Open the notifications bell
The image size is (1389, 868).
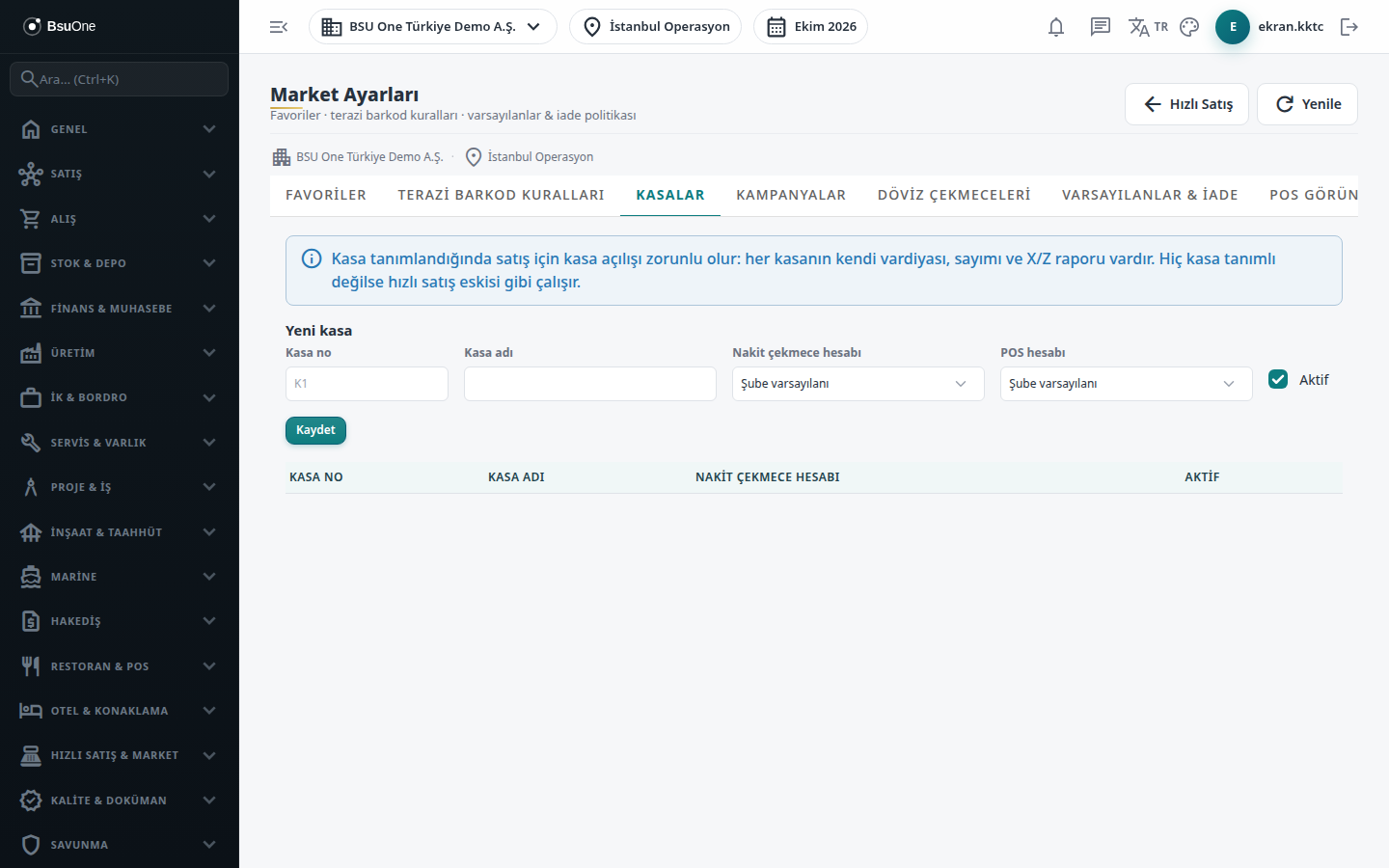(x=1056, y=27)
